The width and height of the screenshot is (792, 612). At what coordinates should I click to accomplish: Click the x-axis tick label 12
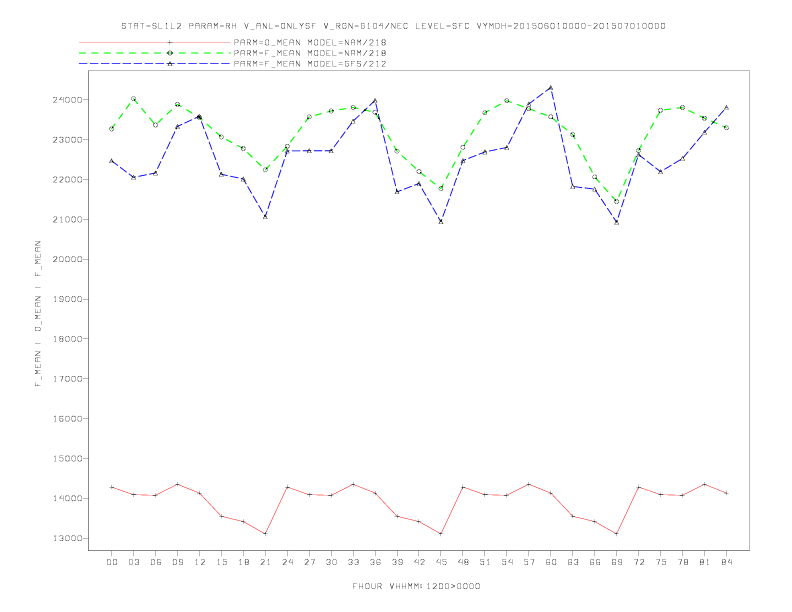coord(200,562)
